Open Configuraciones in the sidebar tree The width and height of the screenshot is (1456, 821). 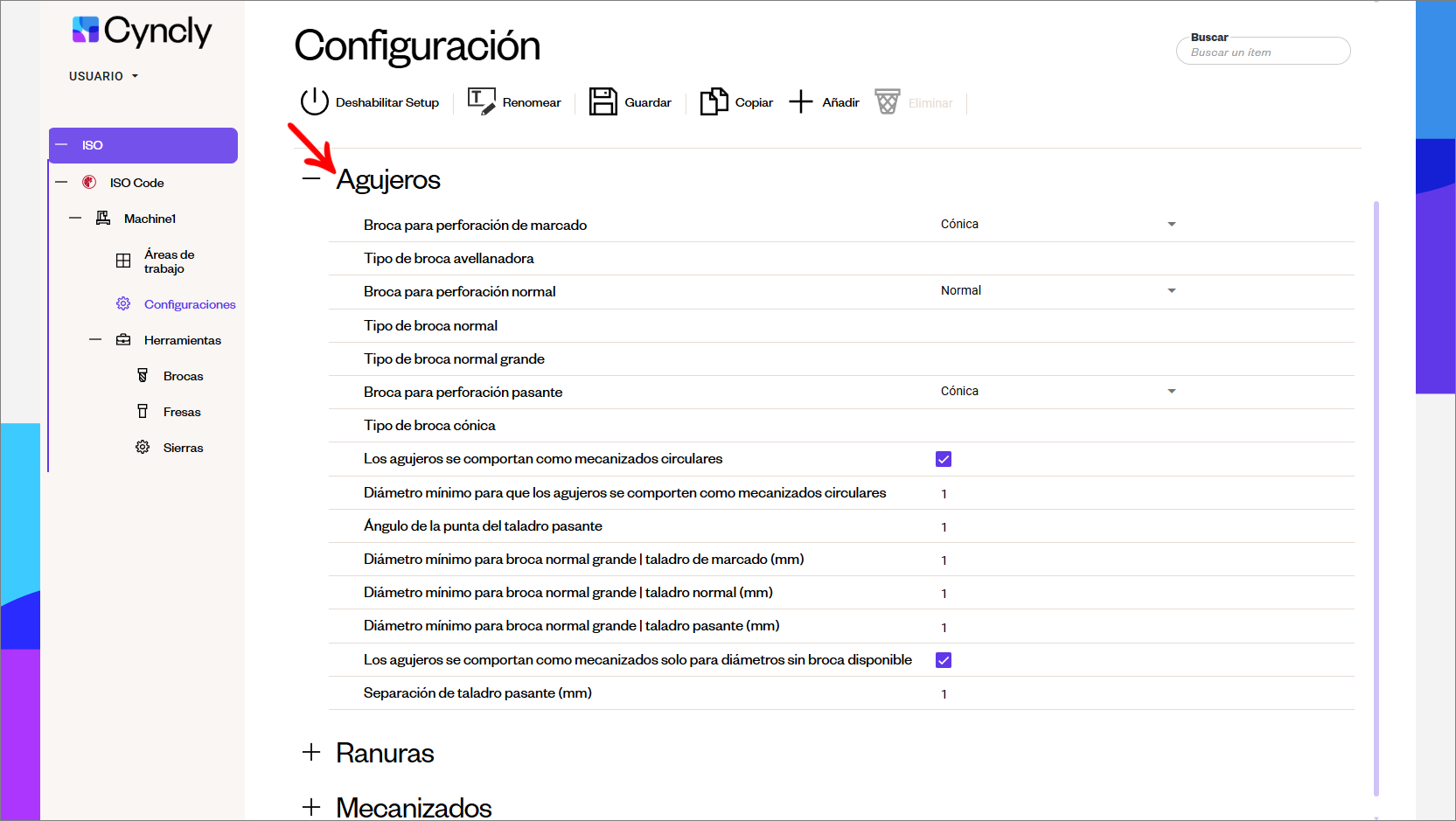click(x=190, y=304)
